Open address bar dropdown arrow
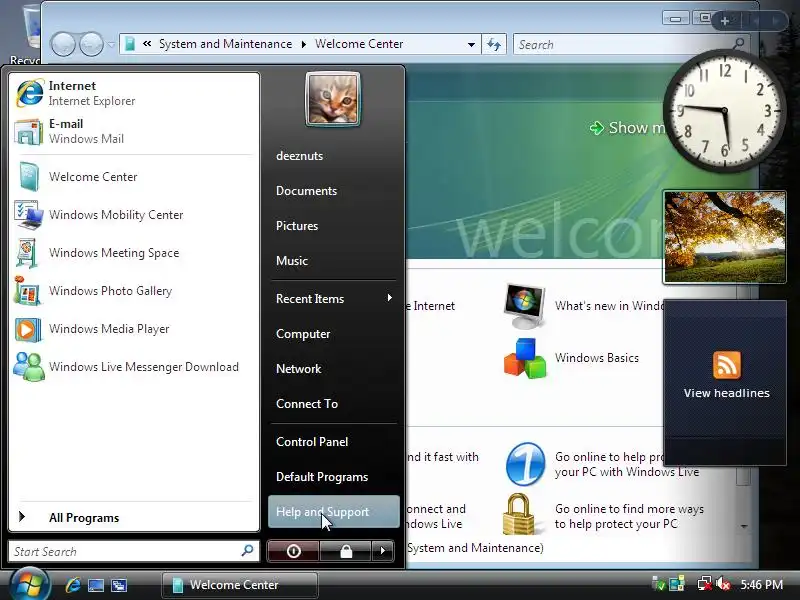The image size is (800, 600). click(x=471, y=44)
